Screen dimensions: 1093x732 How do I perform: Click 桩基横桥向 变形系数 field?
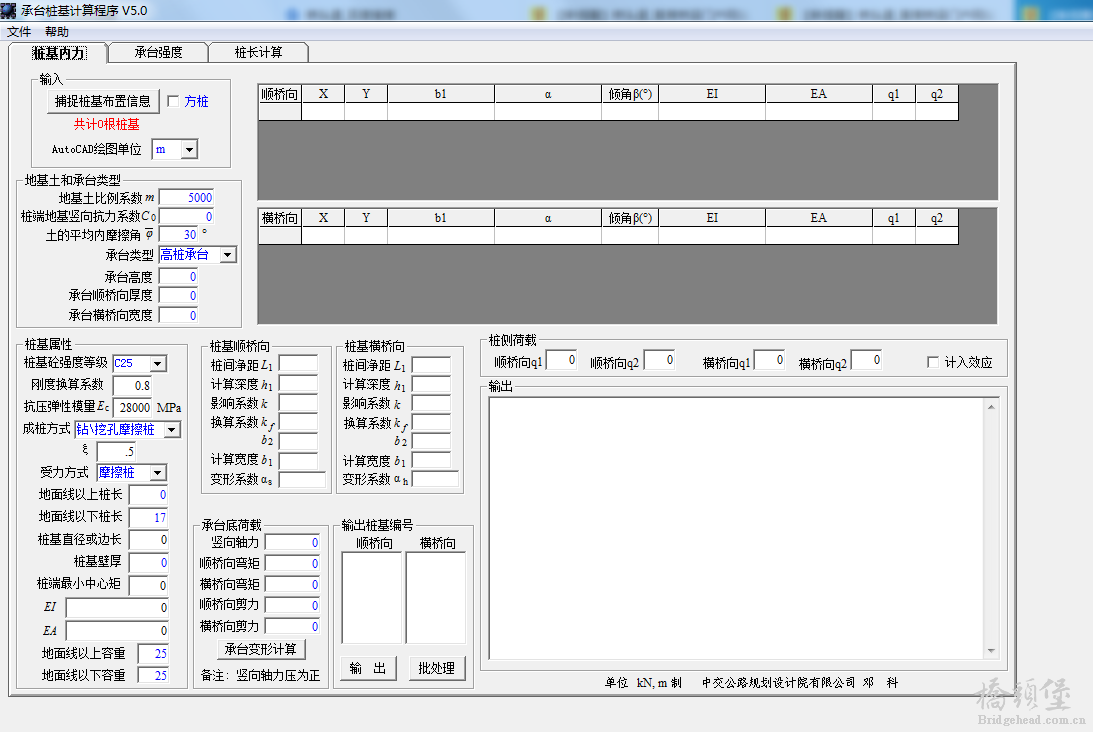(435, 479)
